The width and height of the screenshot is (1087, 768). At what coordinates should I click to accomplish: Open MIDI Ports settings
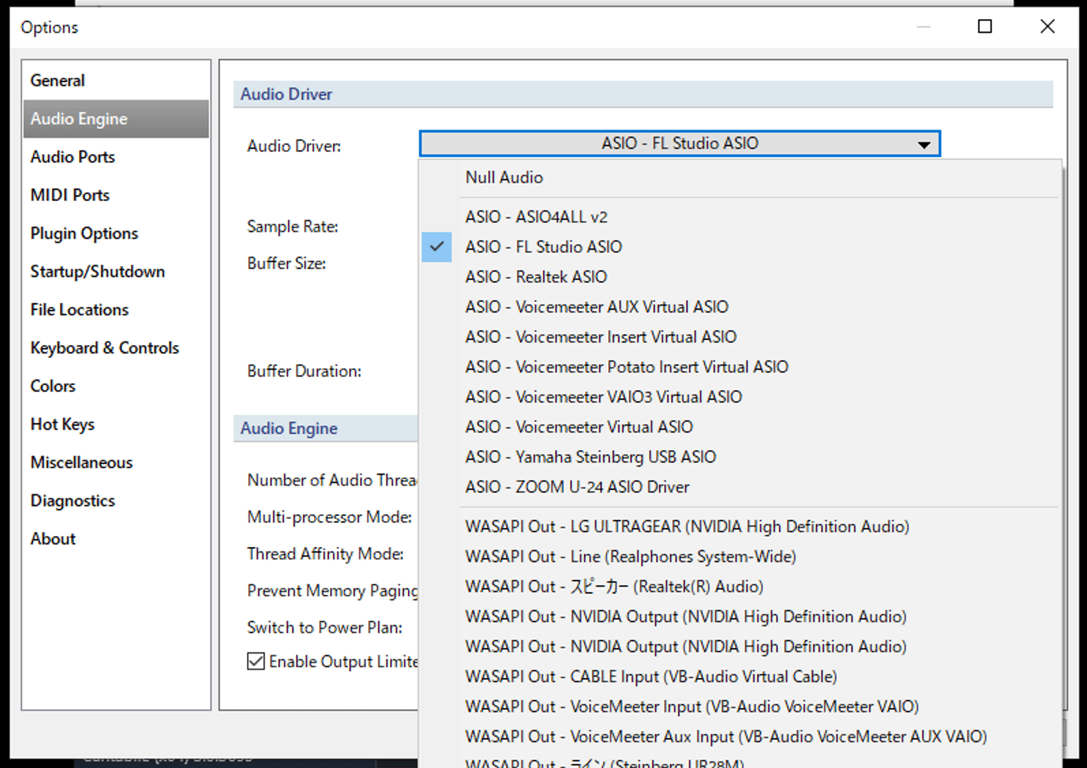[116, 195]
